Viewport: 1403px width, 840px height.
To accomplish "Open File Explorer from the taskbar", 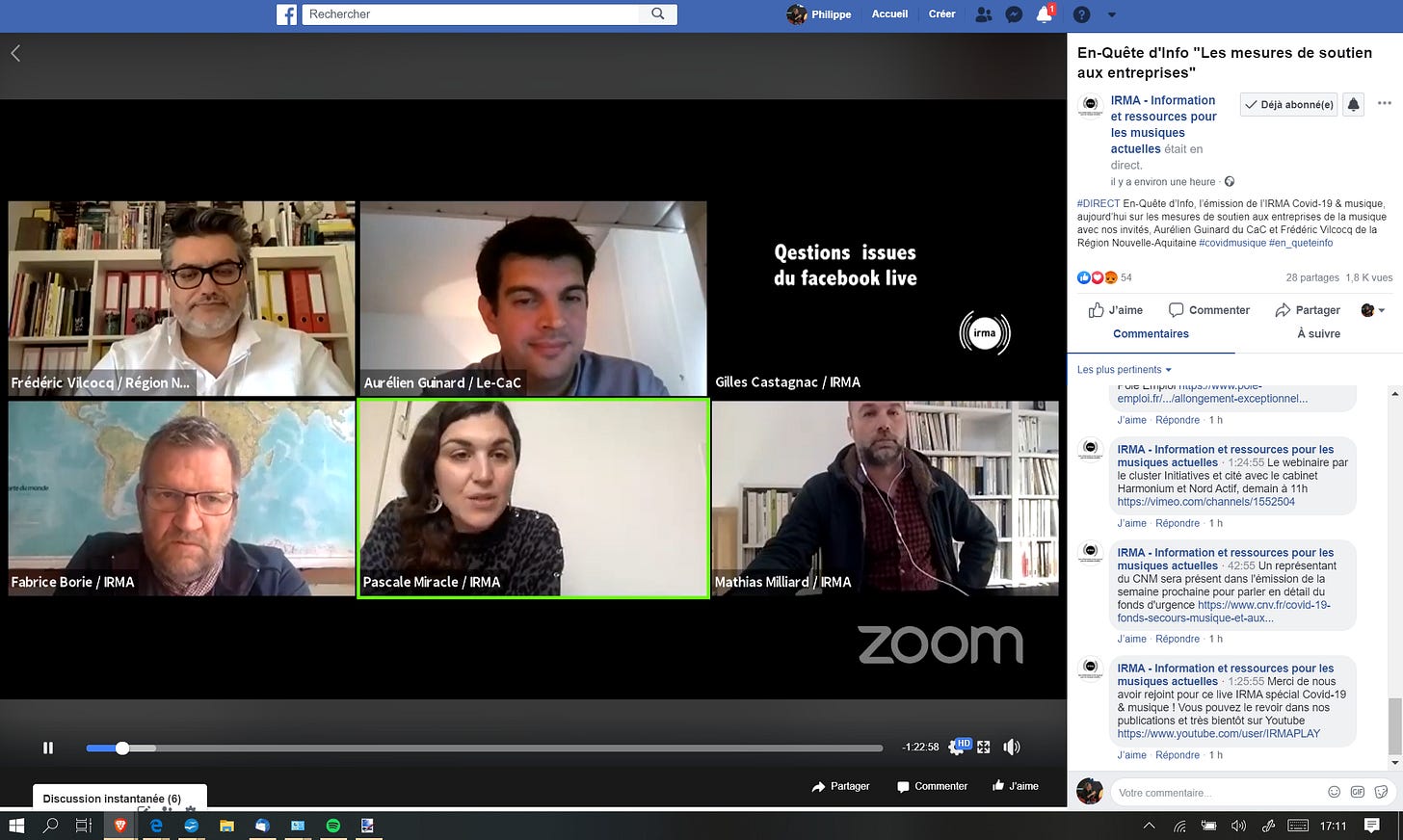I will pos(226,826).
